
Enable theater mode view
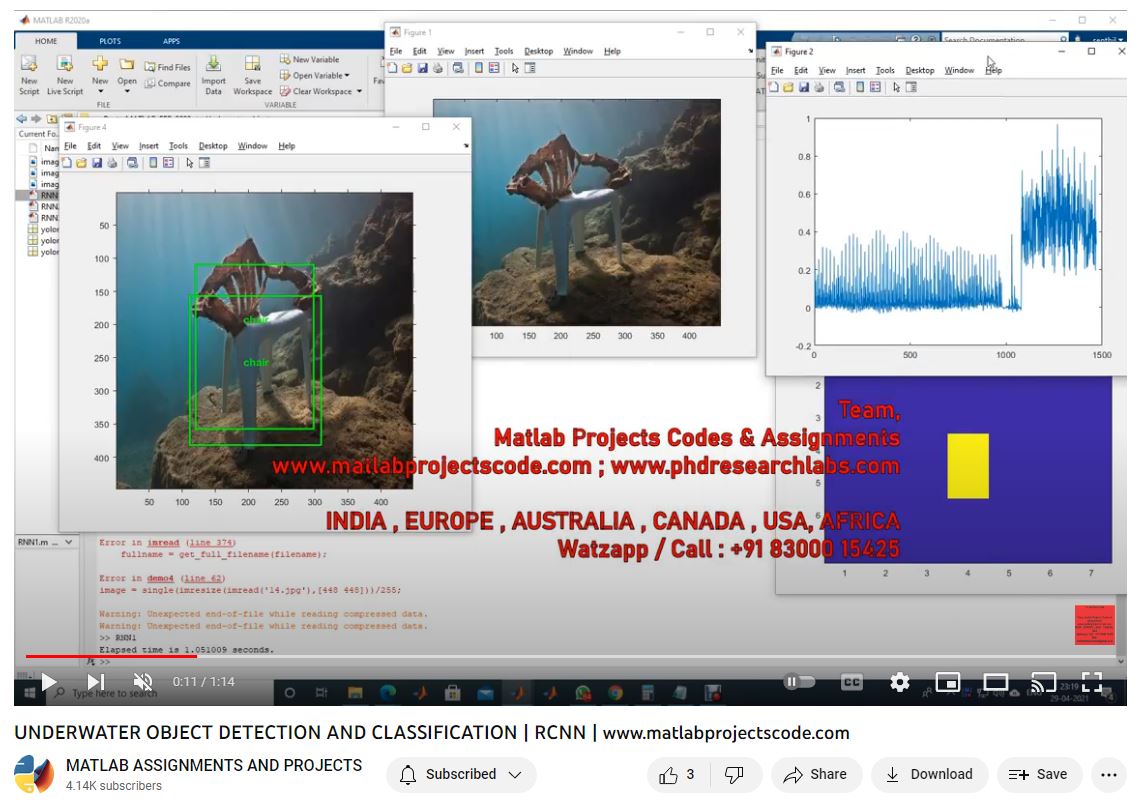[x=995, y=682]
